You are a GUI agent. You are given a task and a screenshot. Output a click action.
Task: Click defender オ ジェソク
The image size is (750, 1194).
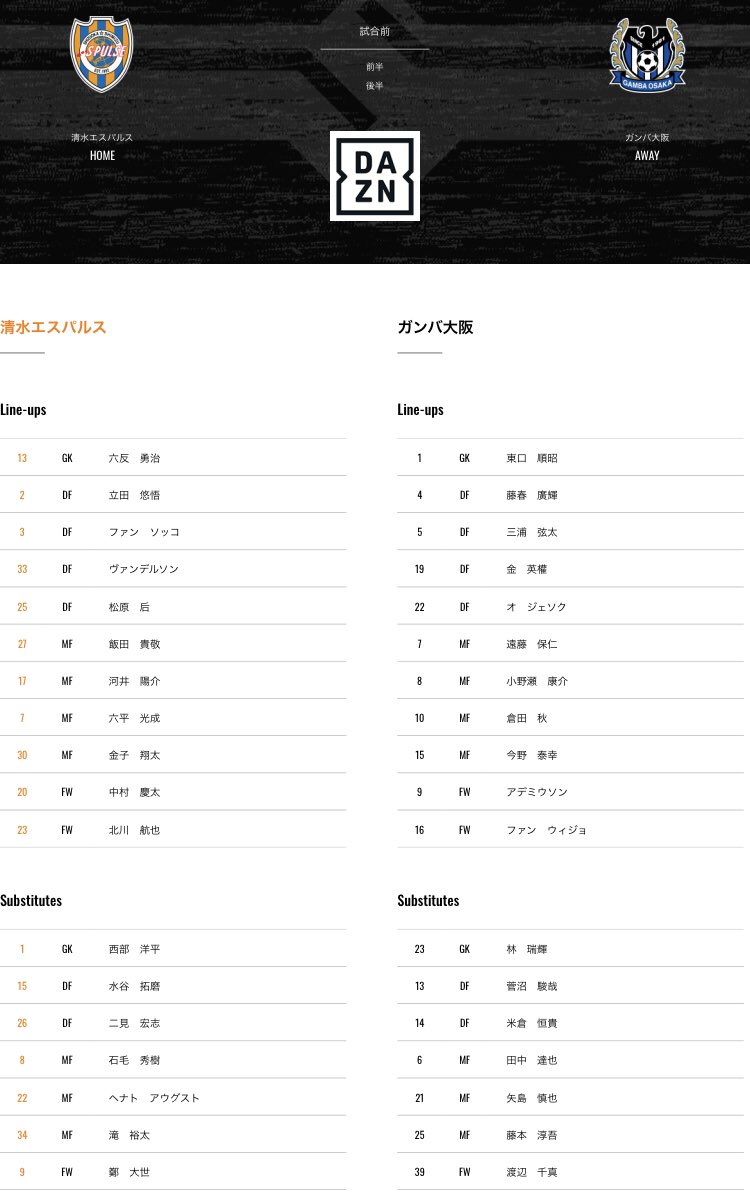tap(536, 607)
